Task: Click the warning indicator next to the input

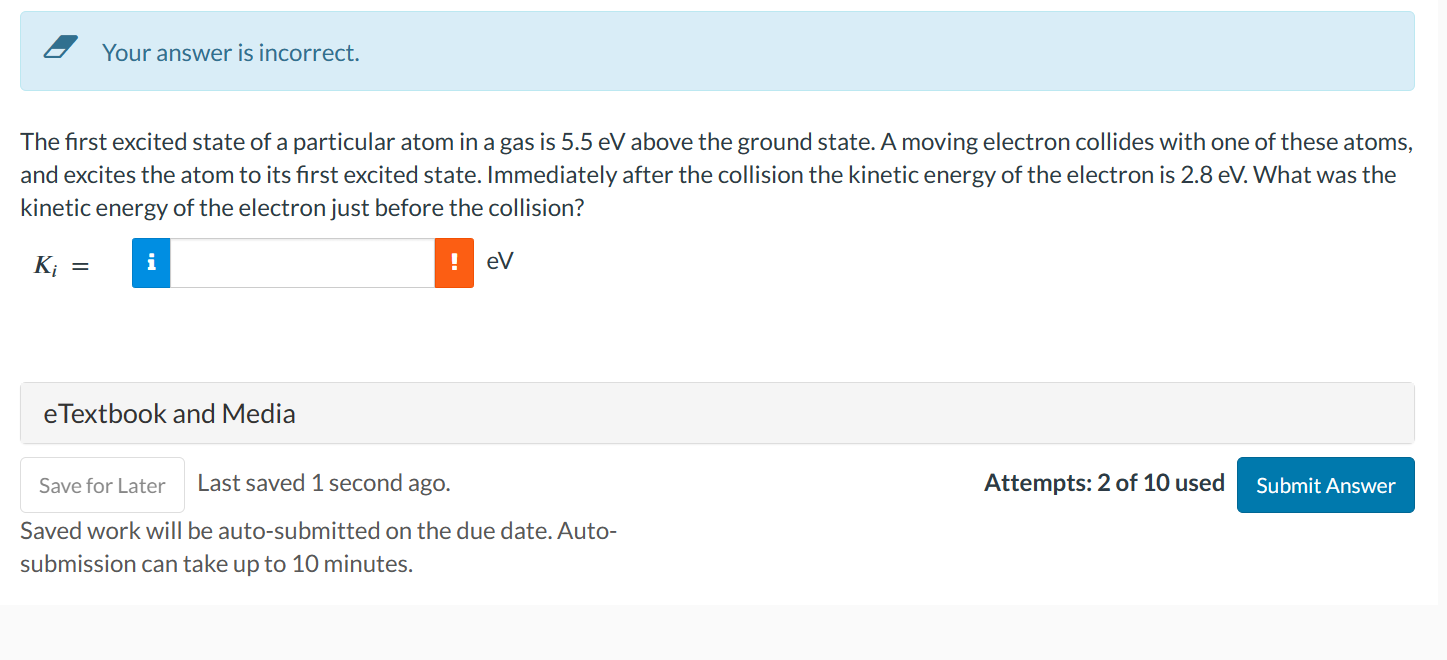Action: pos(454,262)
